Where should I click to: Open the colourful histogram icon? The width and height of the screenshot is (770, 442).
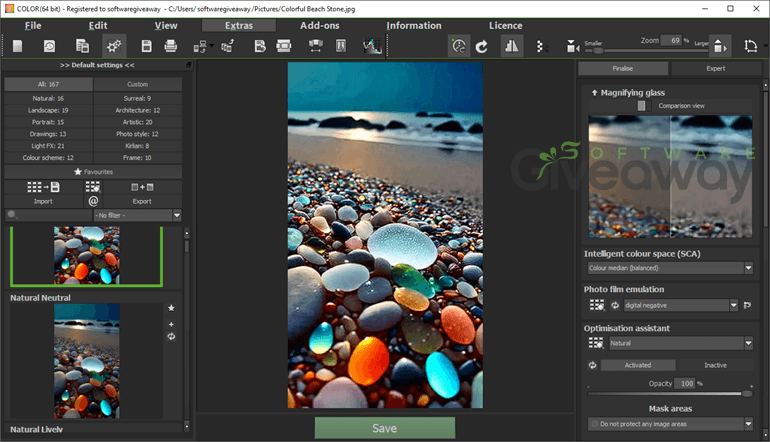click(372, 46)
